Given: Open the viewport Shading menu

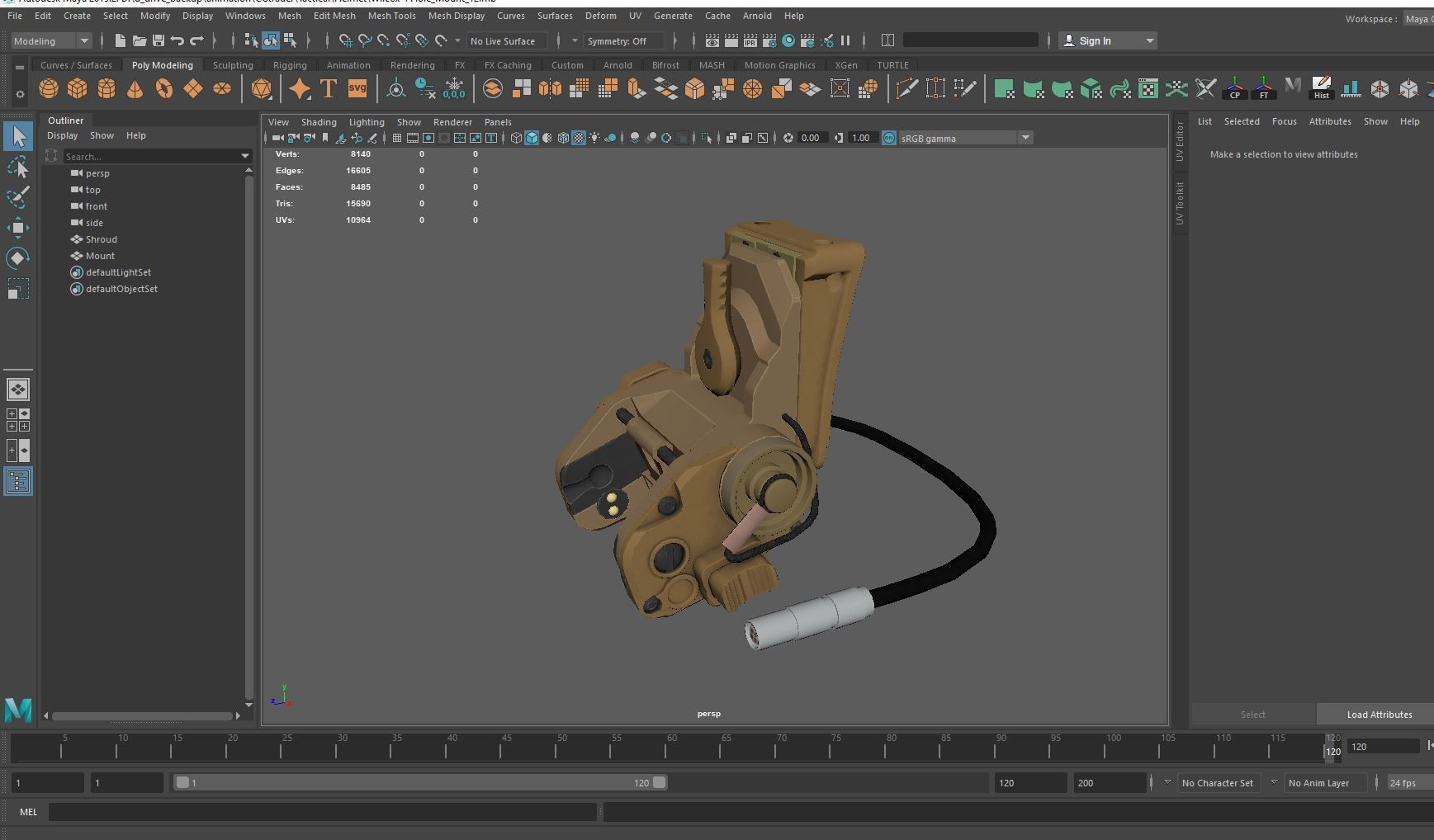Looking at the screenshot, I should [319, 122].
